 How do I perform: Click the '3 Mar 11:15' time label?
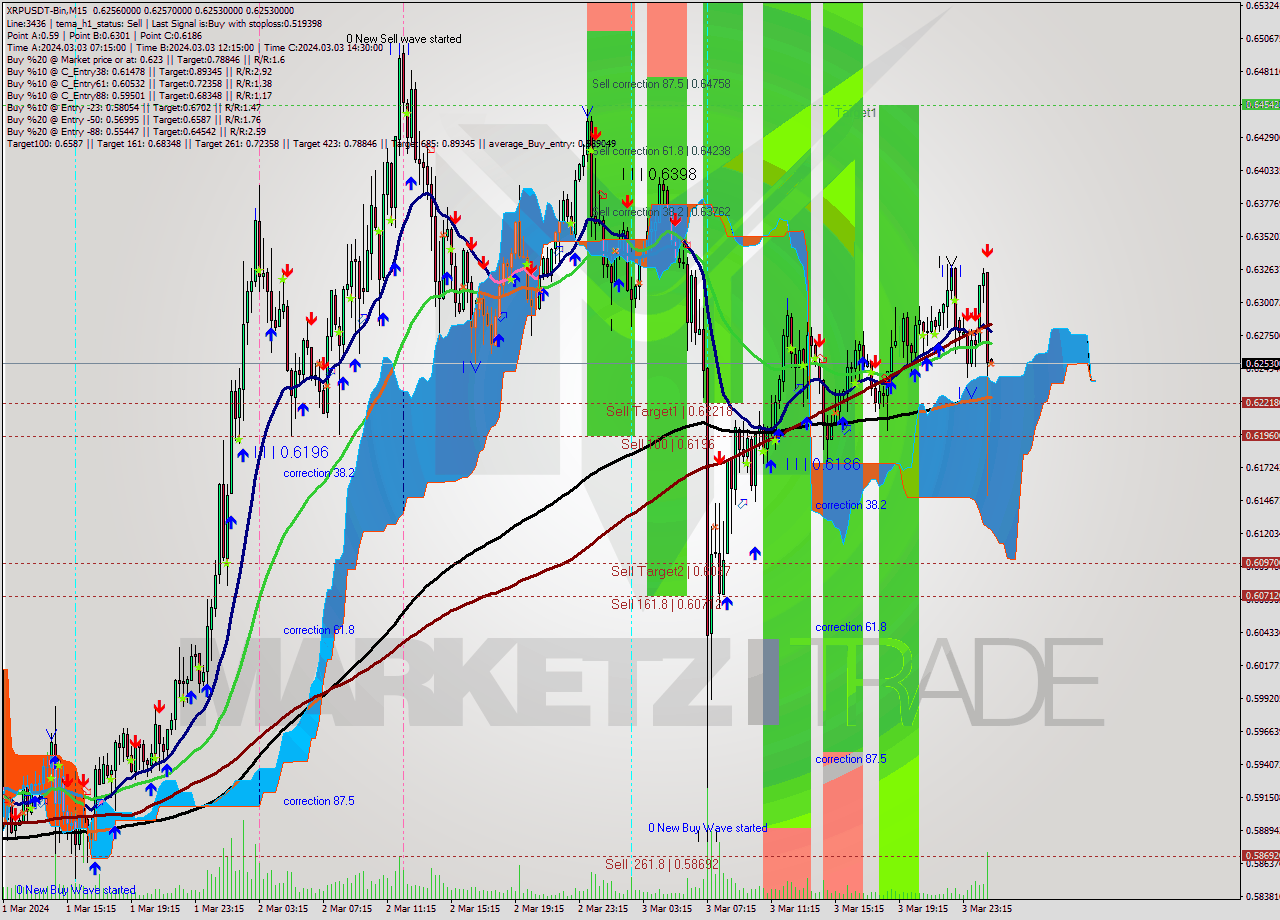pyautogui.click(x=794, y=909)
